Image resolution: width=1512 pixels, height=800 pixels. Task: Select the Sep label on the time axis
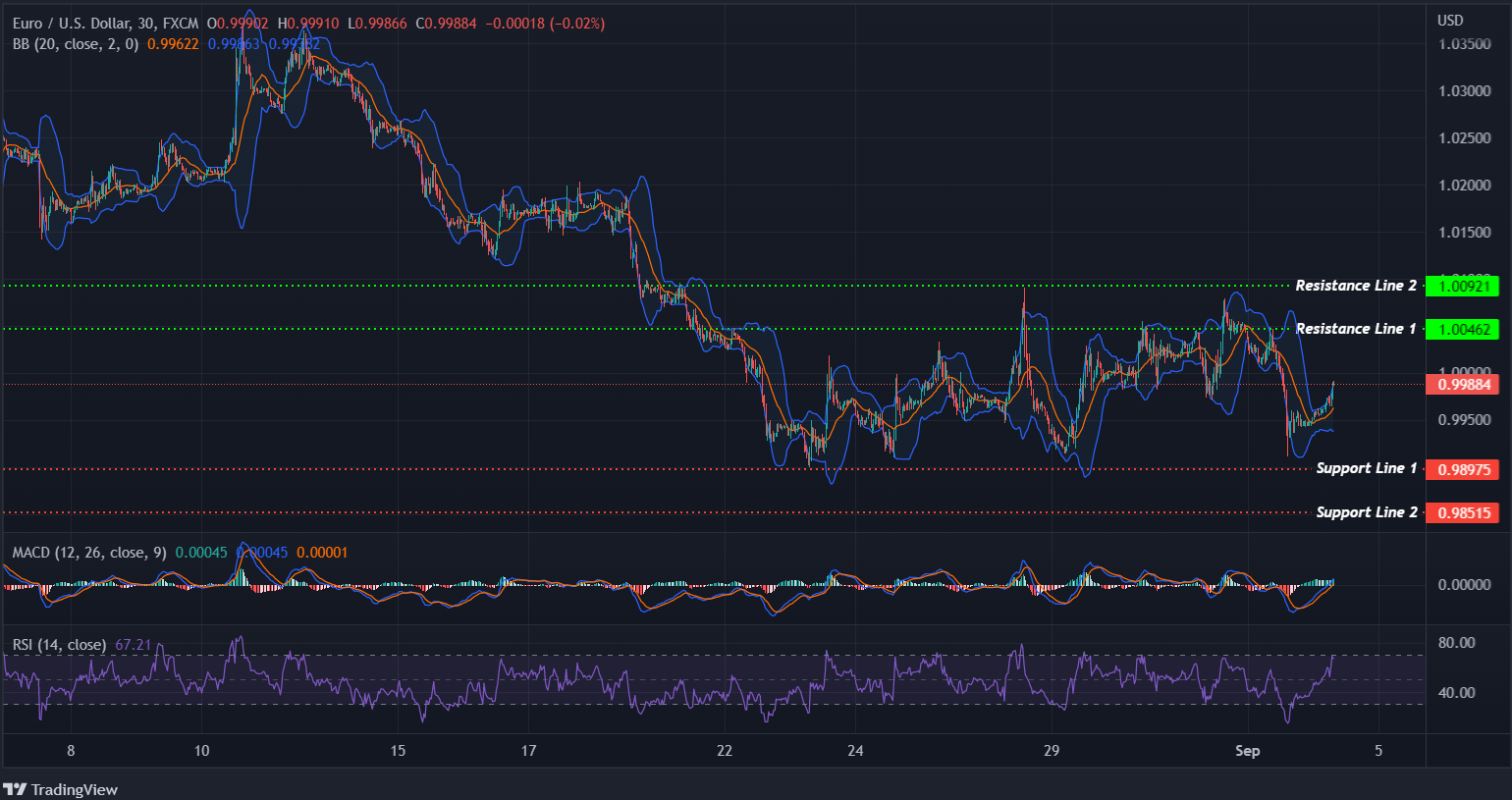1248,750
